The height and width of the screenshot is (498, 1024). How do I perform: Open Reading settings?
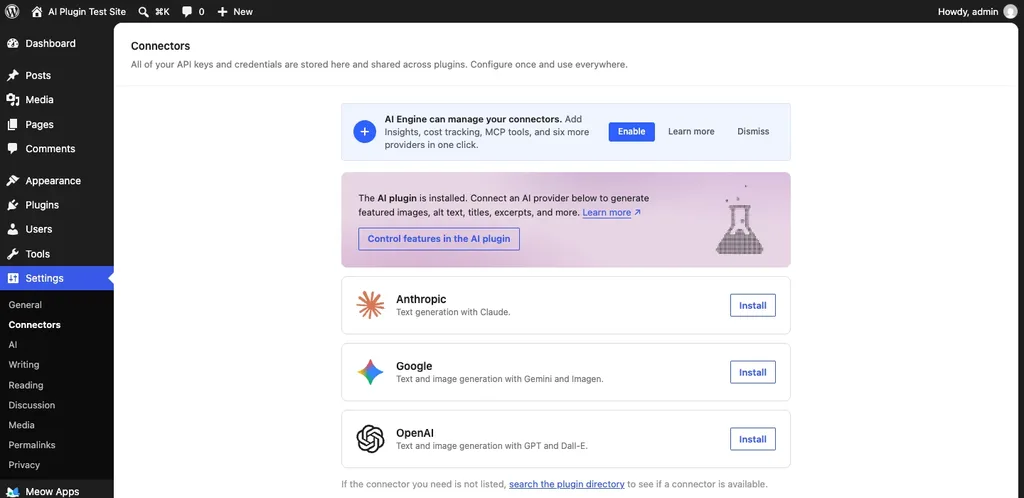25,385
